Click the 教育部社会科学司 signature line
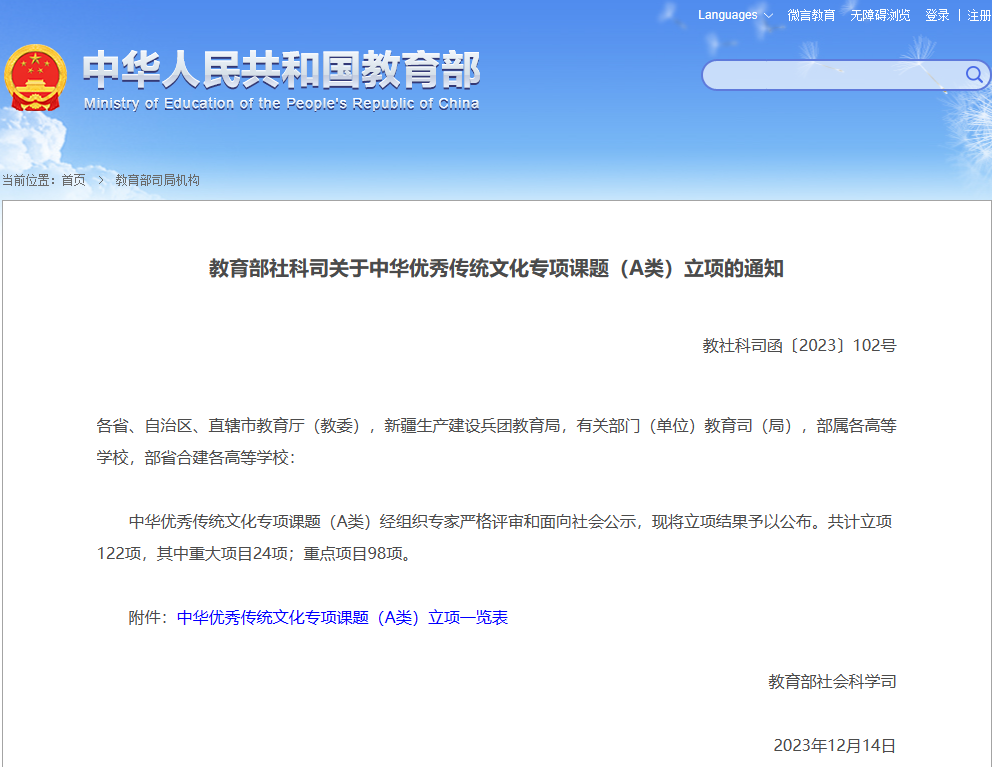The image size is (992, 767). [x=832, y=681]
